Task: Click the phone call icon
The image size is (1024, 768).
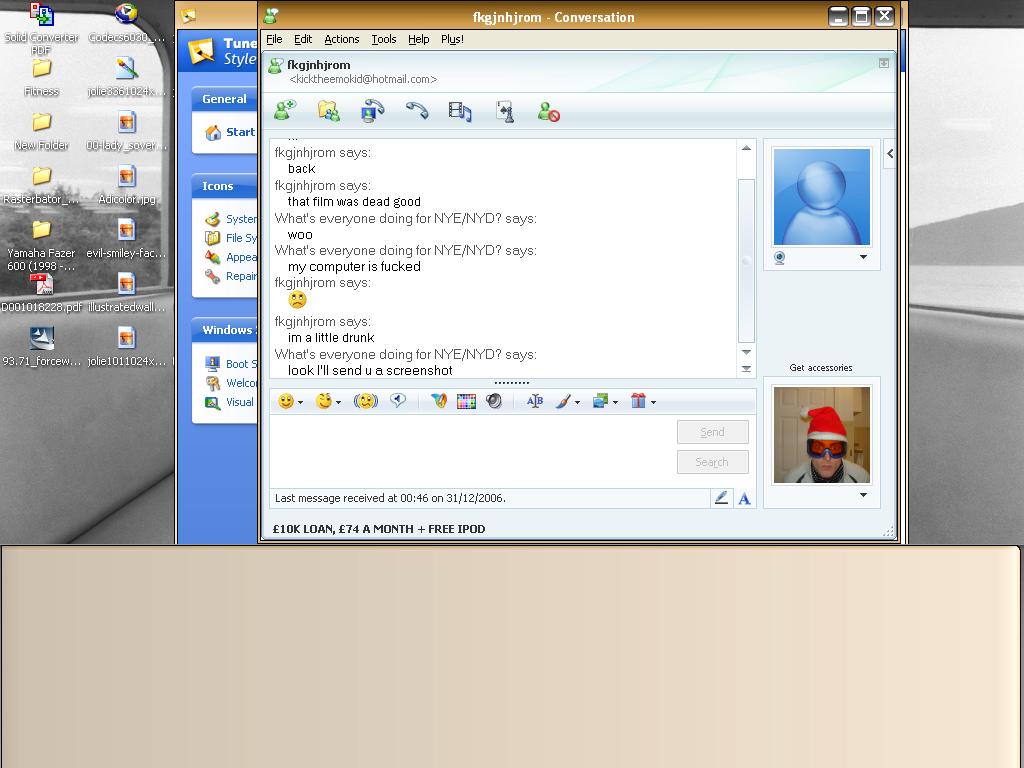Action: 416,111
